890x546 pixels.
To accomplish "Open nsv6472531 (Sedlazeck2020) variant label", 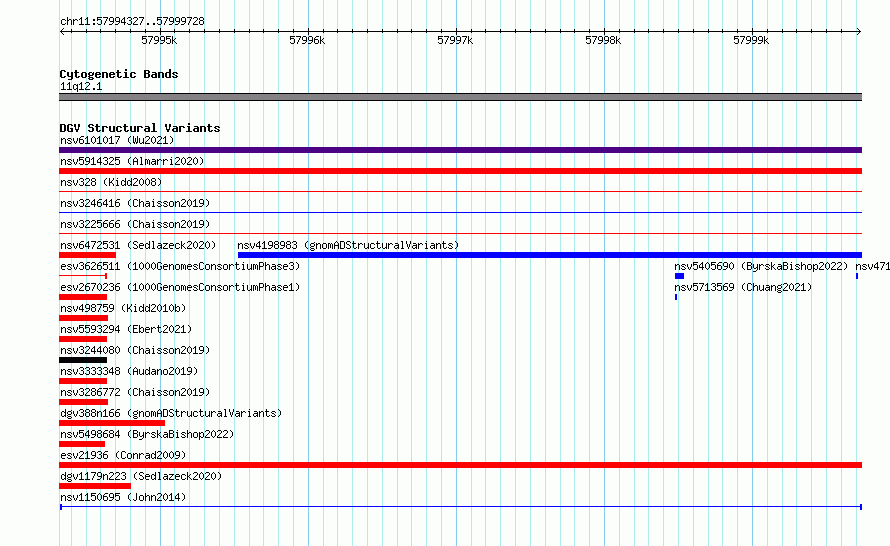I will click(x=138, y=245).
